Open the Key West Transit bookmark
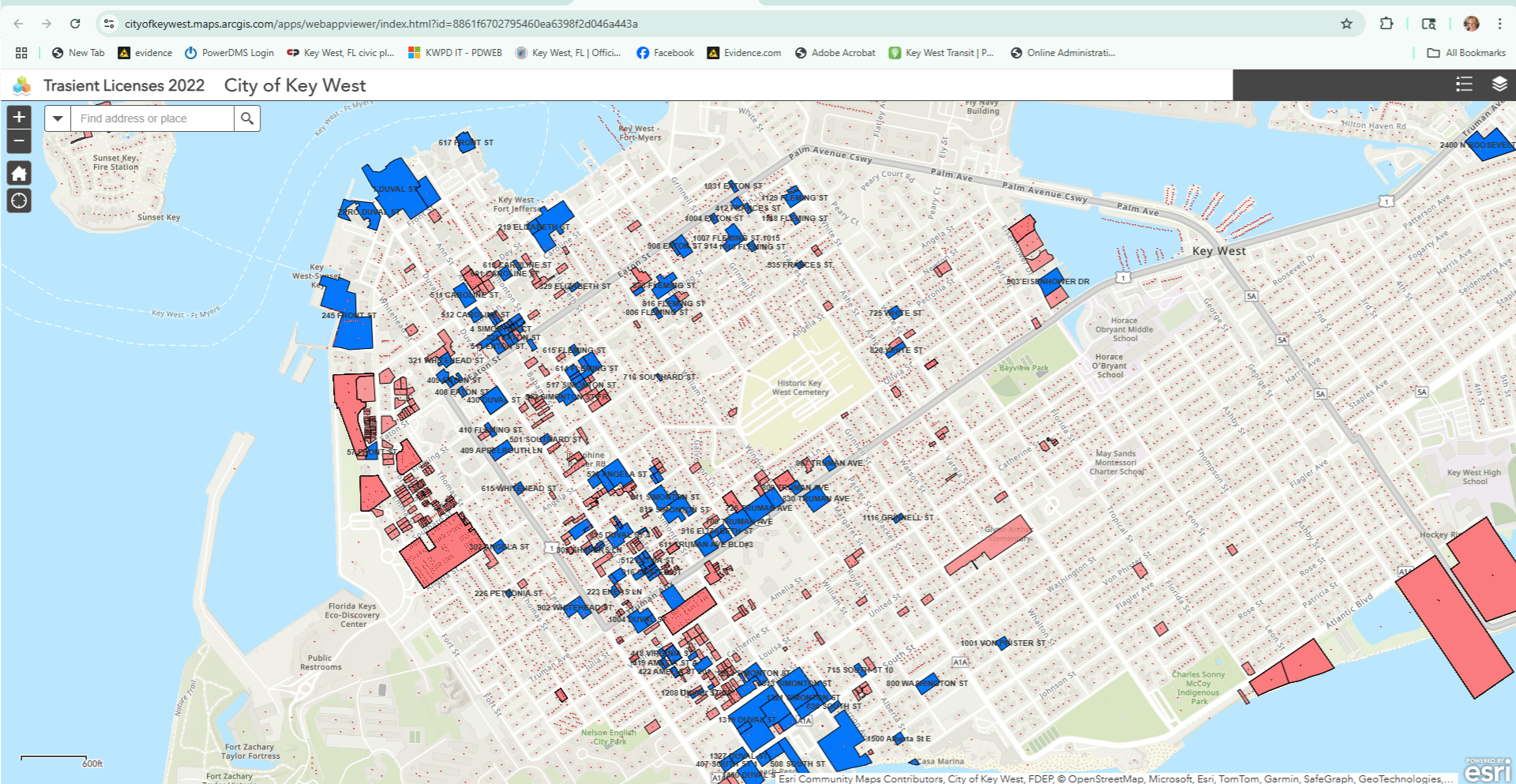Image resolution: width=1516 pixels, height=784 pixels. [940, 53]
